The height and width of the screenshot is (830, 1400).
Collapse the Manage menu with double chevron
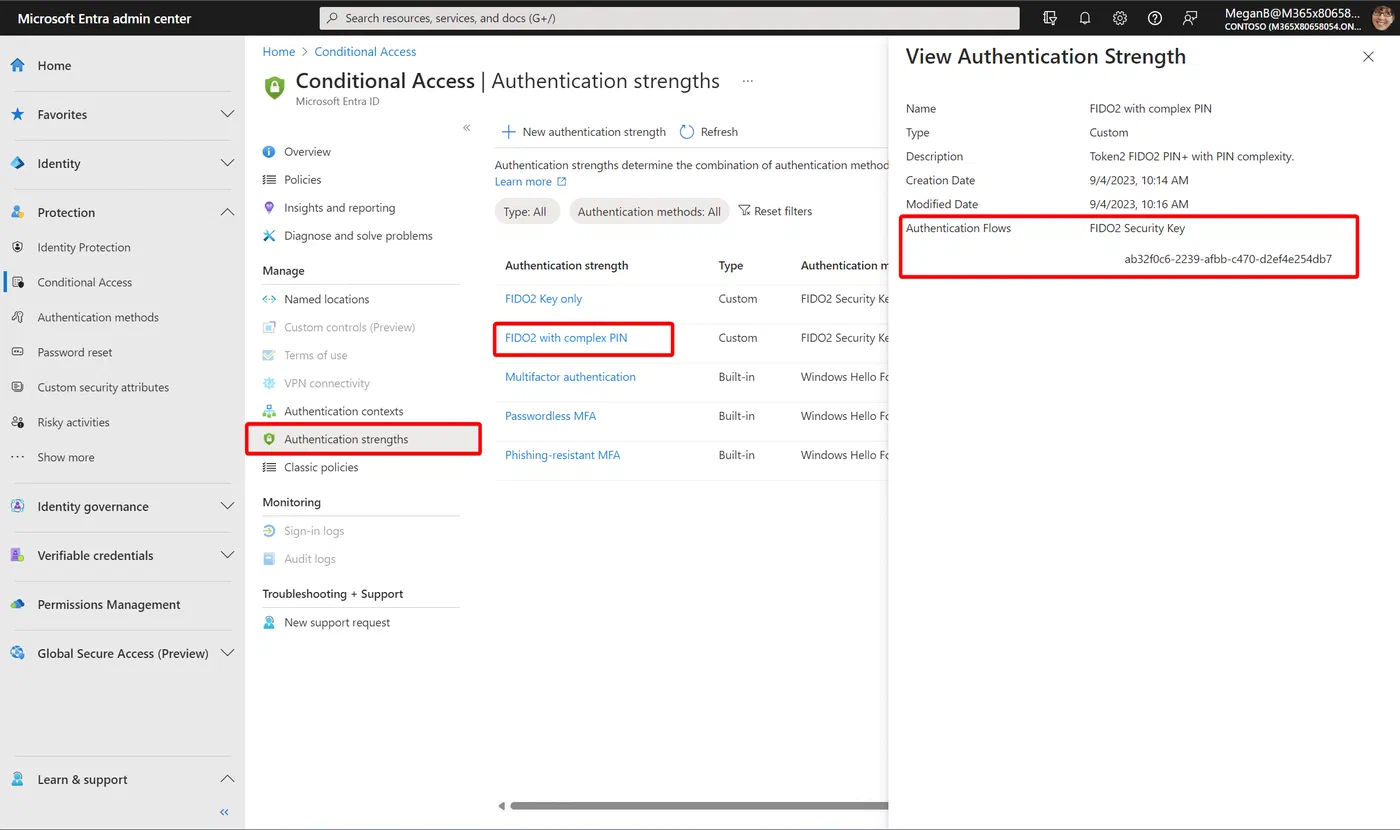coord(467,128)
